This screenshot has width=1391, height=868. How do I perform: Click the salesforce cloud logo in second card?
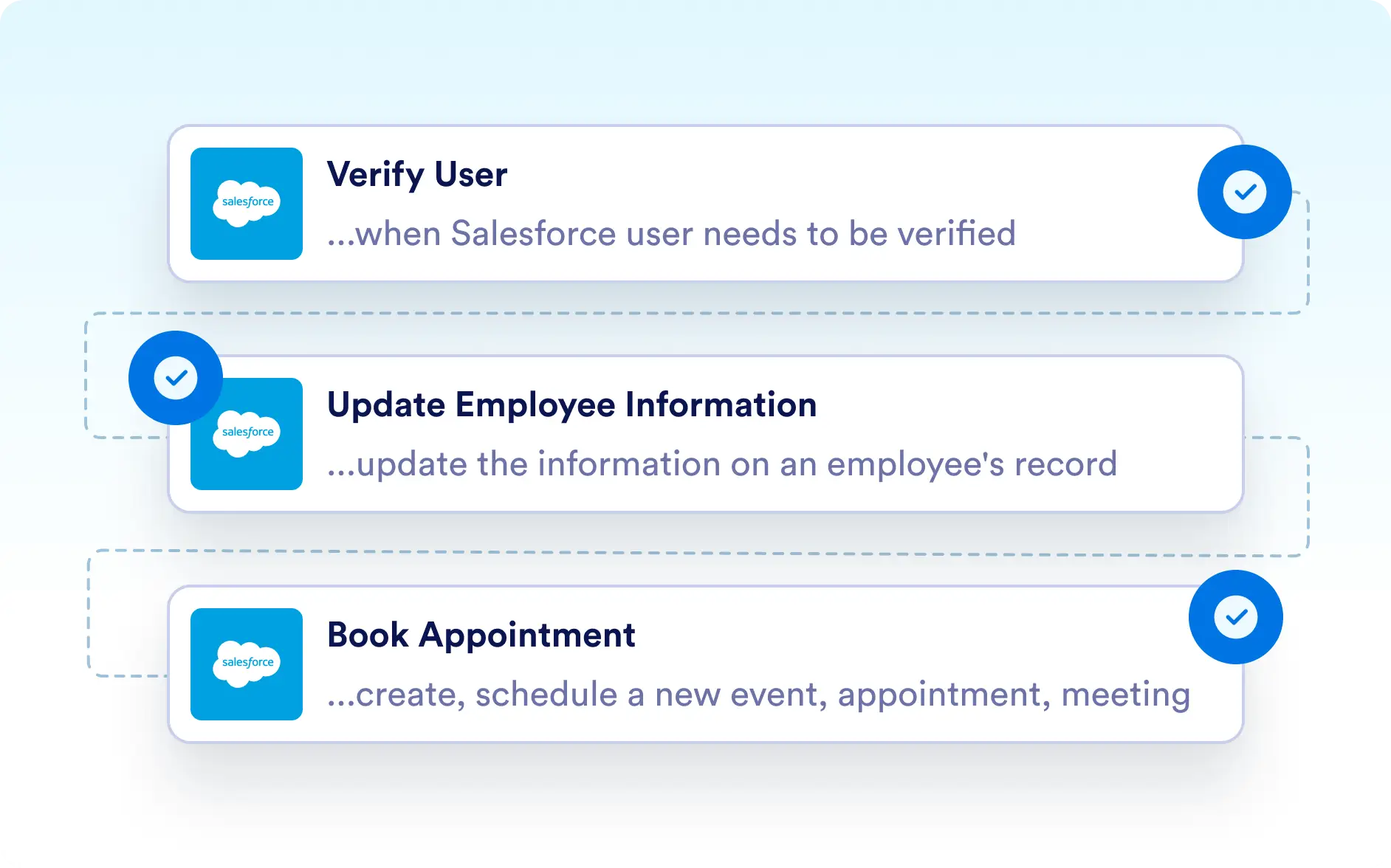(x=247, y=433)
